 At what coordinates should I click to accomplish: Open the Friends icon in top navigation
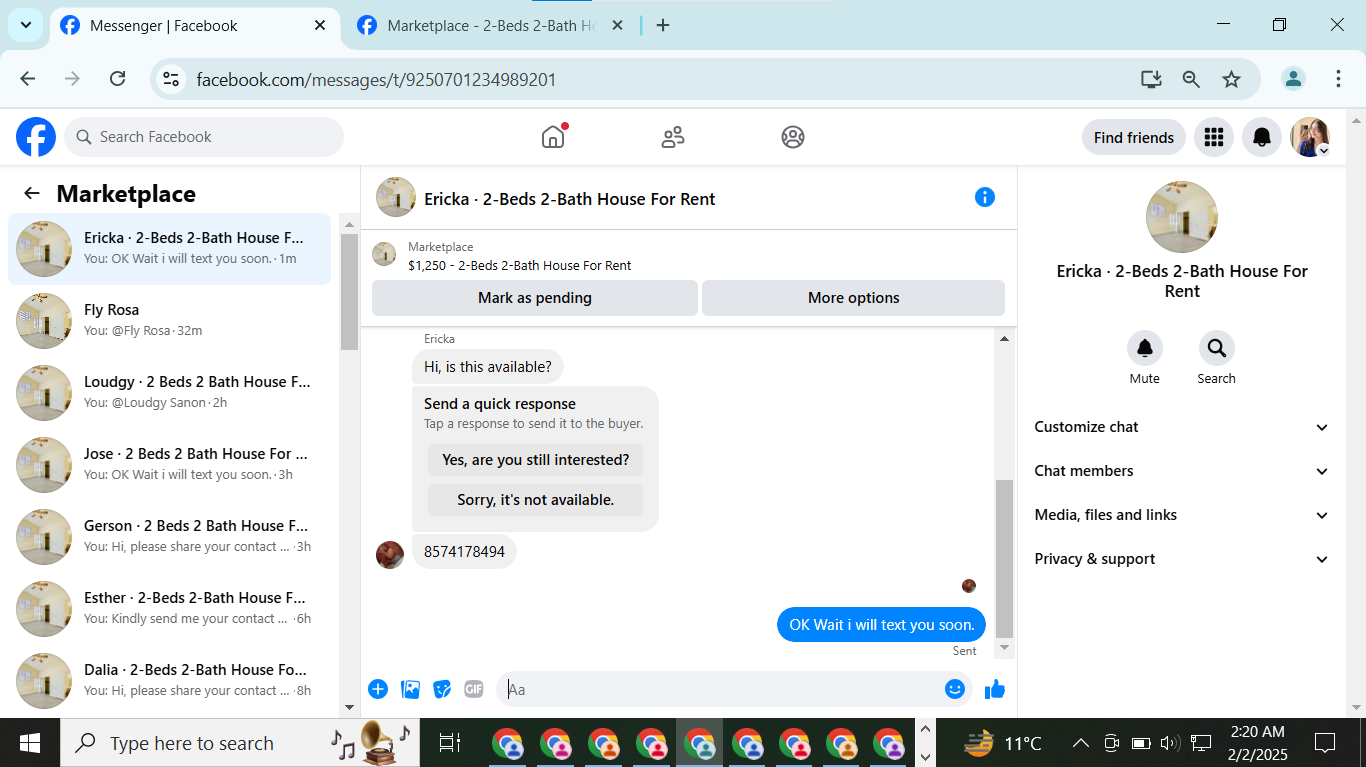tap(673, 137)
